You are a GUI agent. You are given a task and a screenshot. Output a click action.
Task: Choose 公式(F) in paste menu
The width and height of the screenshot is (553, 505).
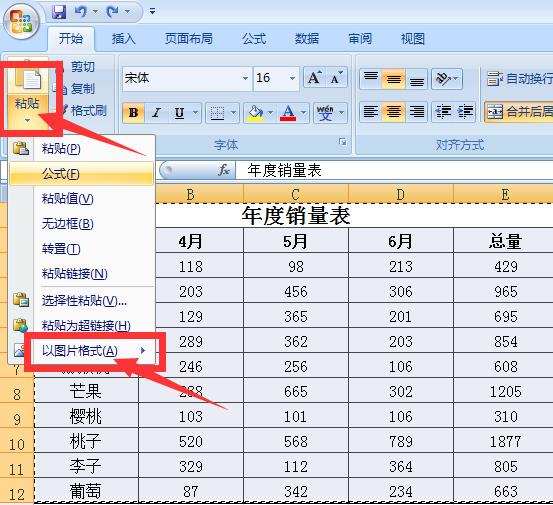82,174
